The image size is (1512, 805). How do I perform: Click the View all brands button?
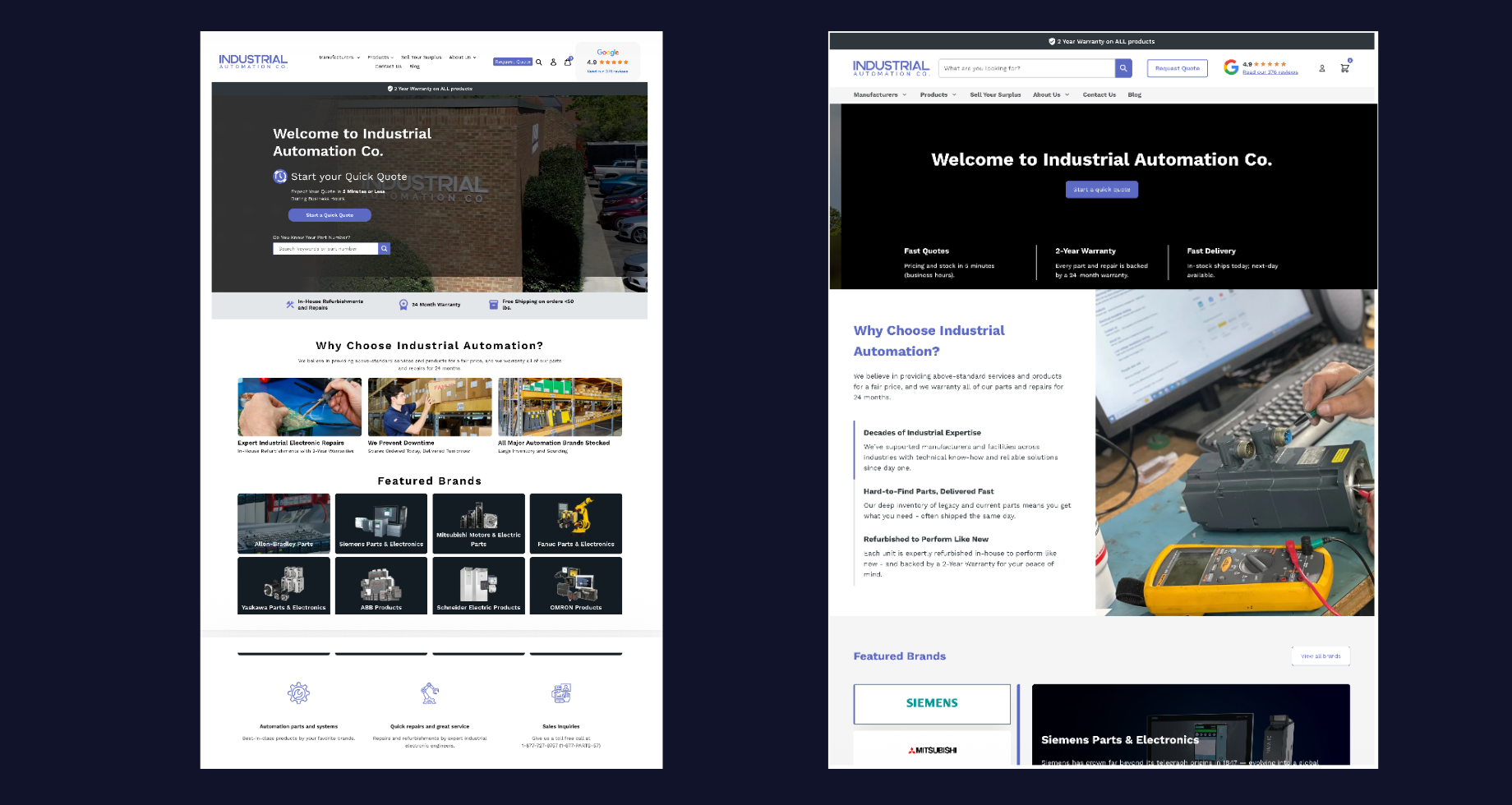[x=1321, y=656]
